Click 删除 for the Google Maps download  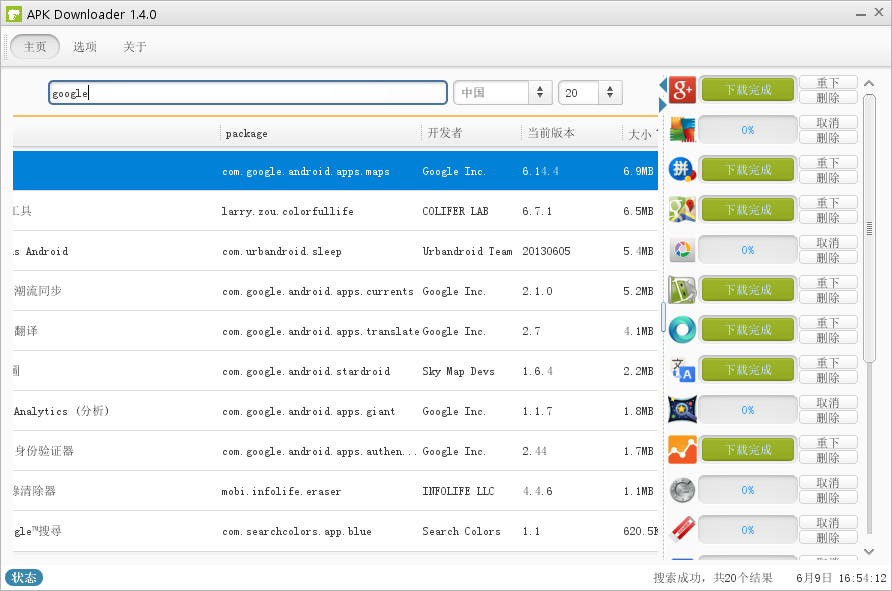[828, 217]
